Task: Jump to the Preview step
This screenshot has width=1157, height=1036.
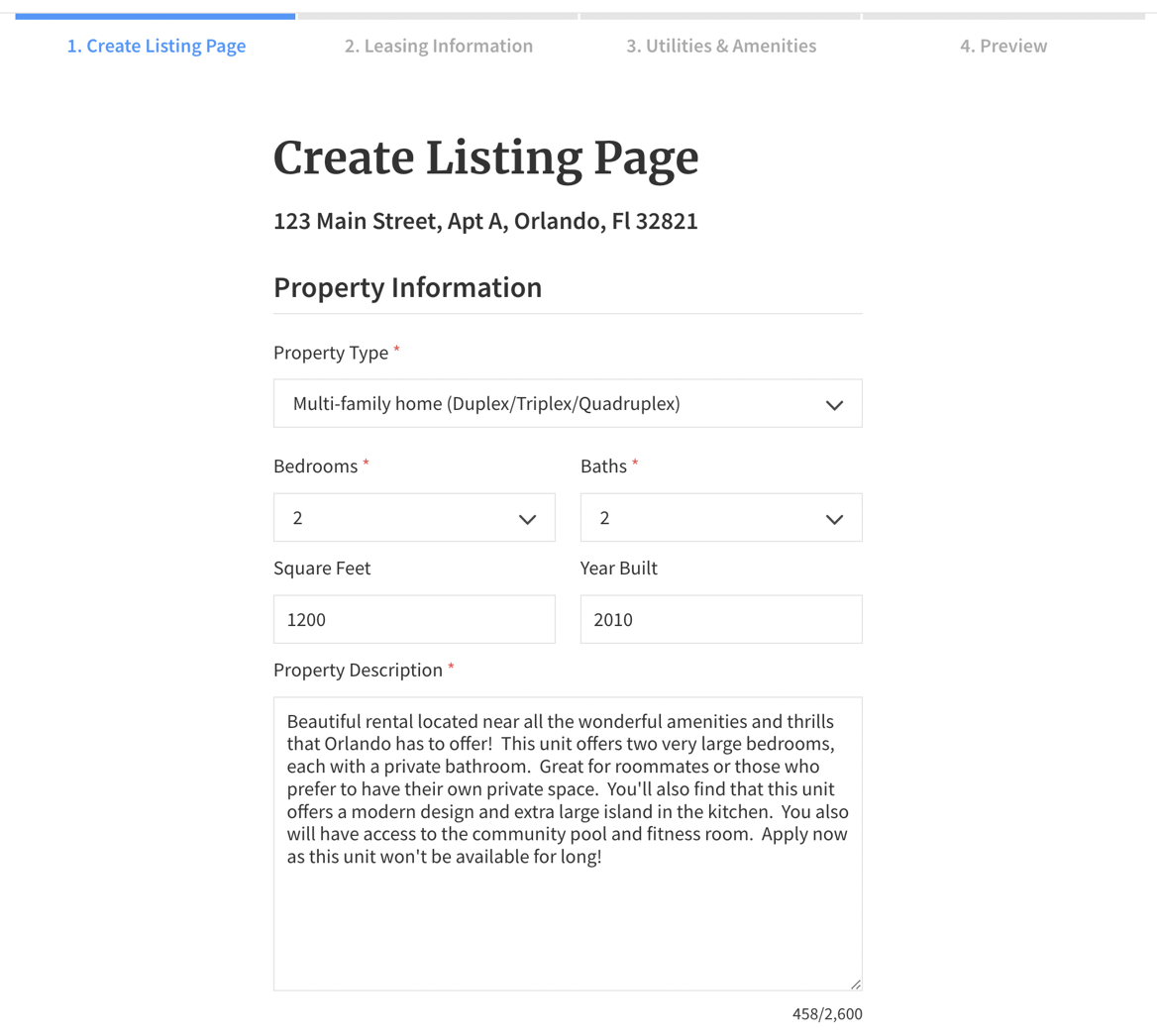Action: coord(1004,46)
